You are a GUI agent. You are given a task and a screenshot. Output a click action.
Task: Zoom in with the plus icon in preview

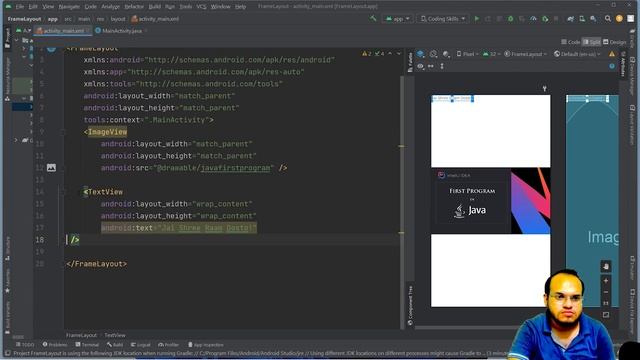[606, 281]
